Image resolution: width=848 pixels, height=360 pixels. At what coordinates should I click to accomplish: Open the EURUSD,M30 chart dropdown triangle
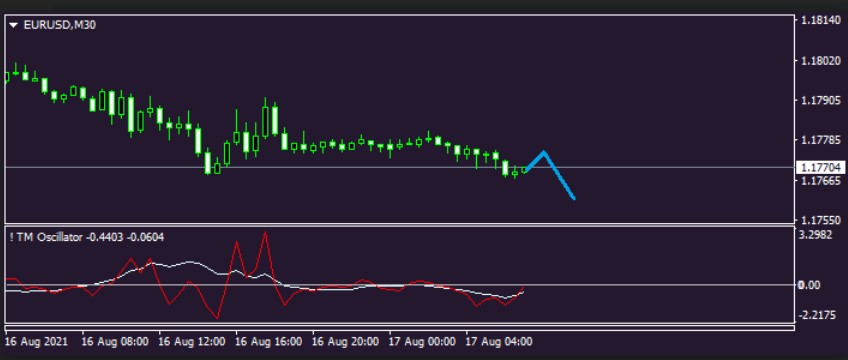click(14, 25)
